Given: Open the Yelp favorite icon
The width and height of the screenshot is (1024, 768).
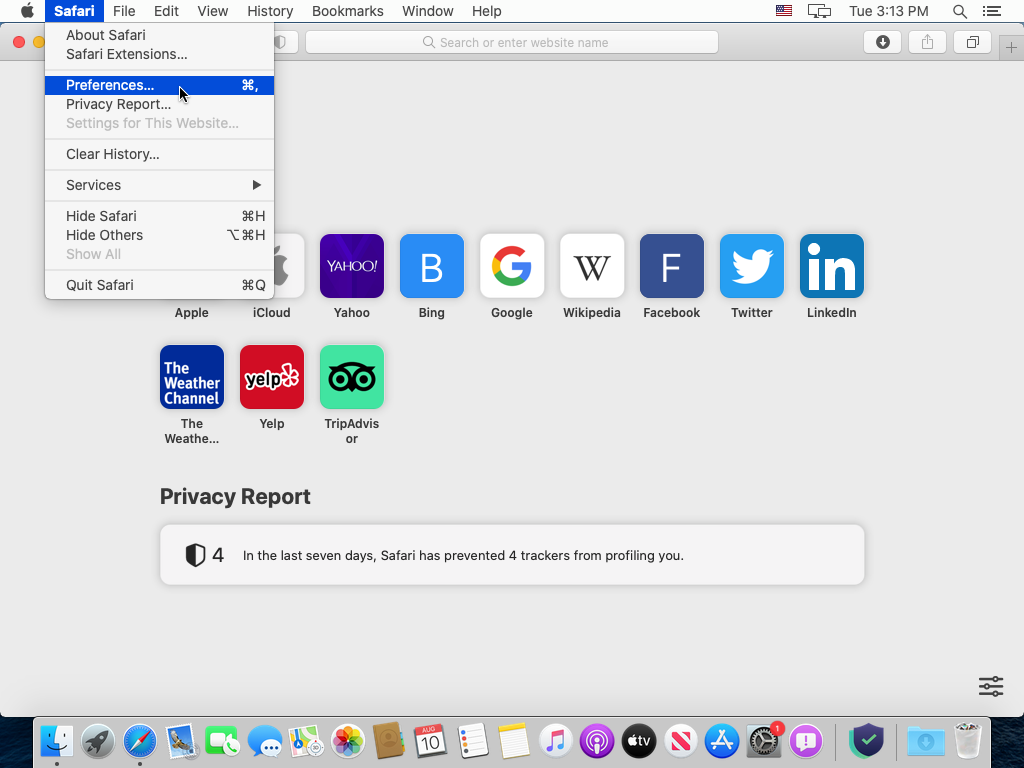Looking at the screenshot, I should (x=272, y=377).
